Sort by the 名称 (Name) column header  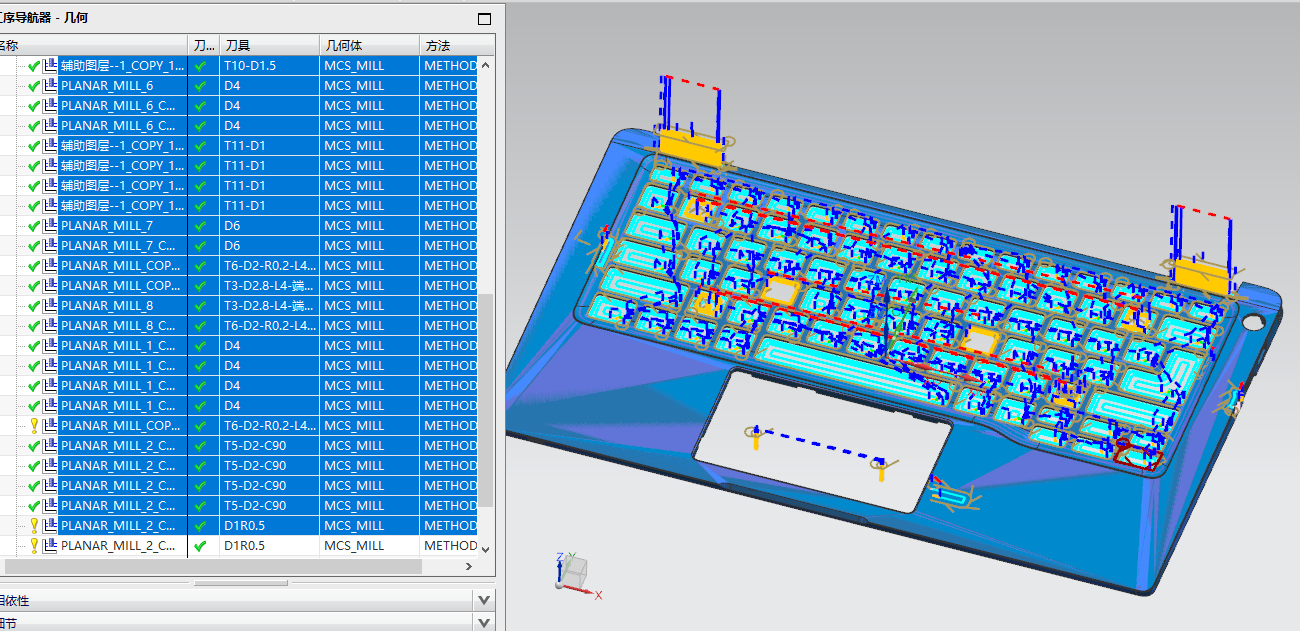click(x=94, y=45)
